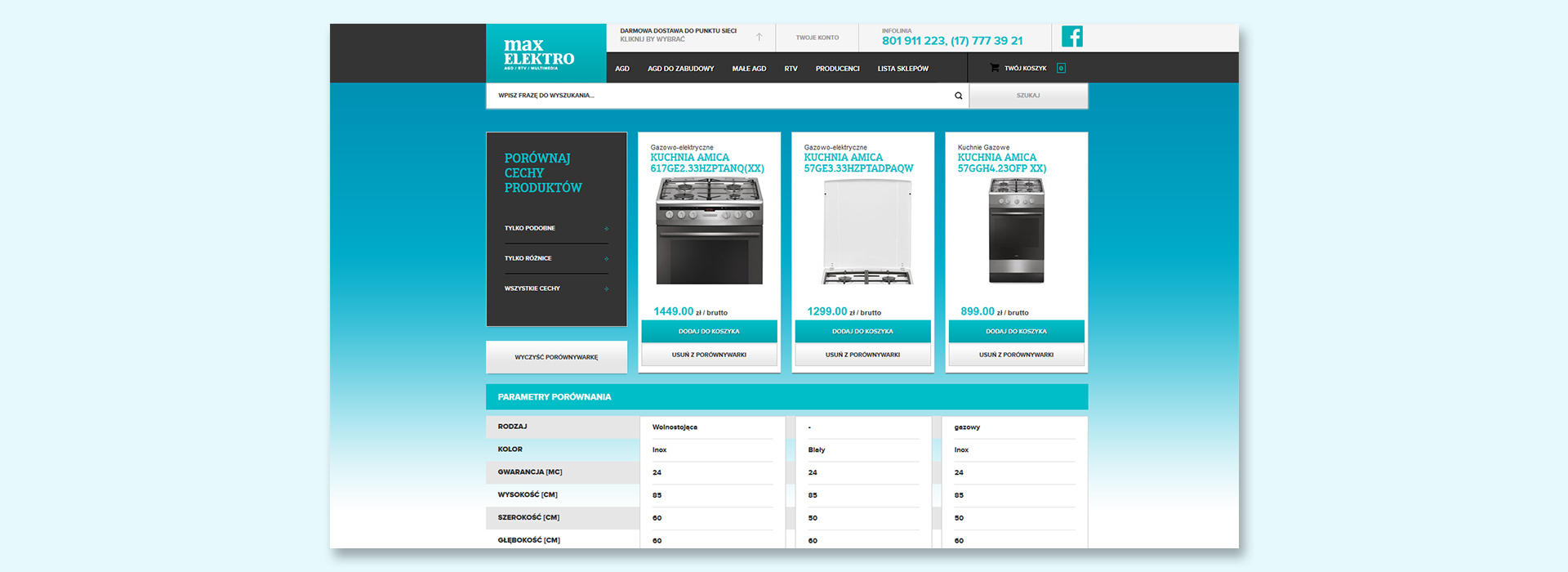Click the shopping cart icon
The width and height of the screenshot is (1568, 572).
tap(994, 68)
